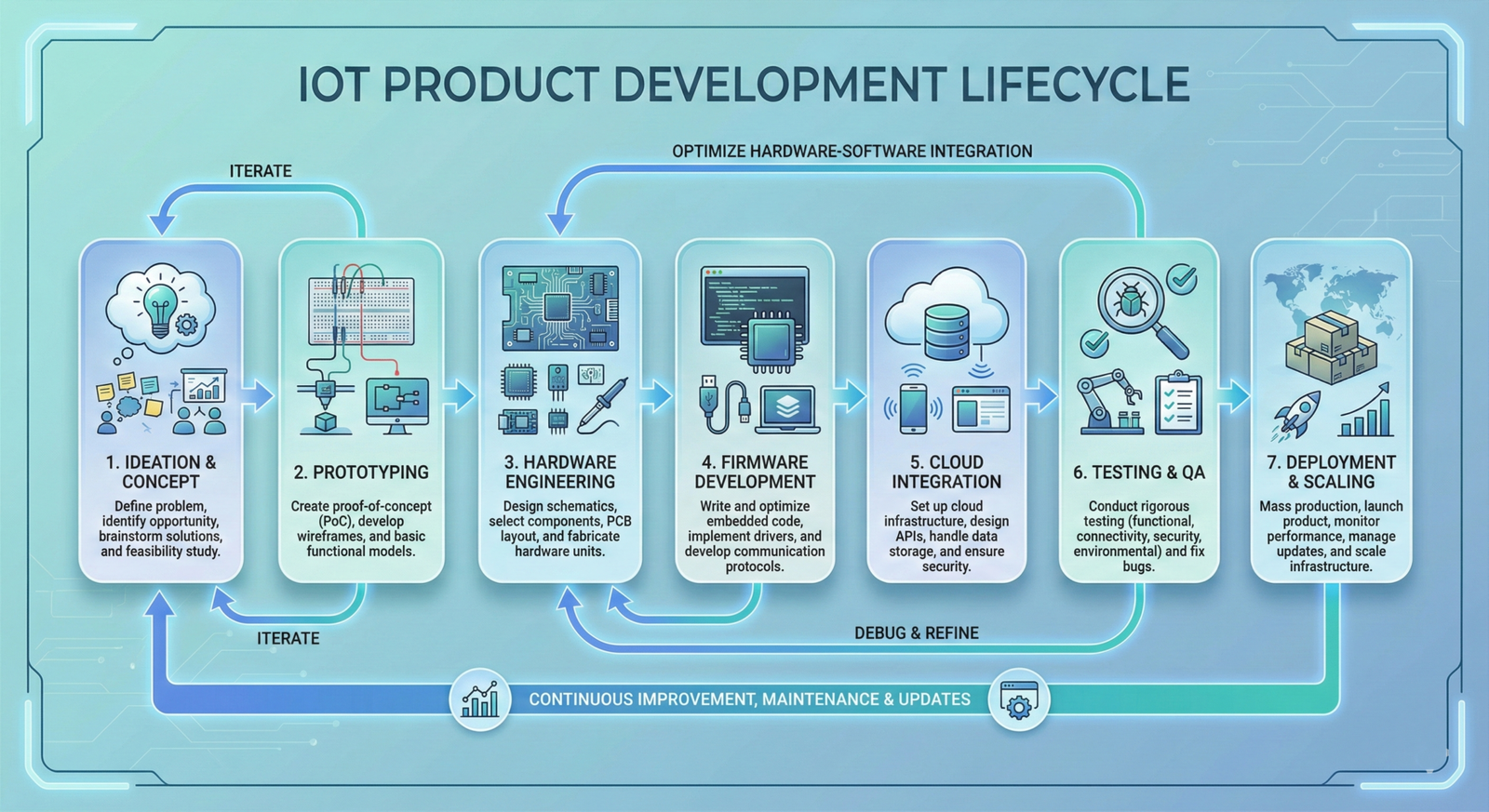This screenshot has height=812, width=1489.
Task: Click the "Create proof-of-concept (PoC)" description text
Action: click(361, 528)
